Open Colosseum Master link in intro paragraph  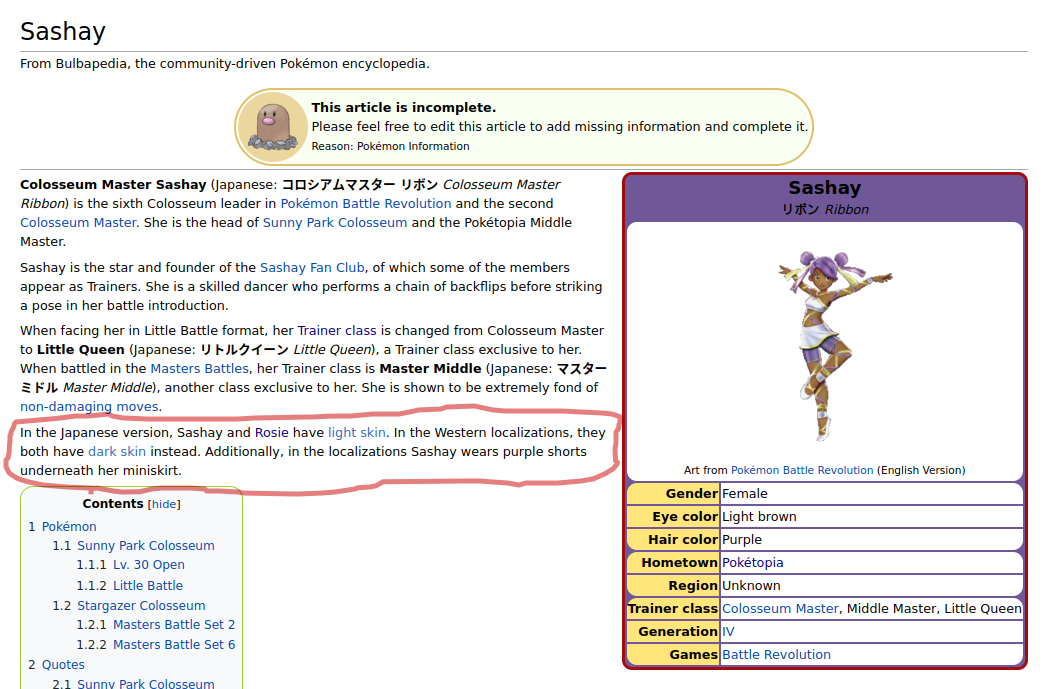pos(77,222)
